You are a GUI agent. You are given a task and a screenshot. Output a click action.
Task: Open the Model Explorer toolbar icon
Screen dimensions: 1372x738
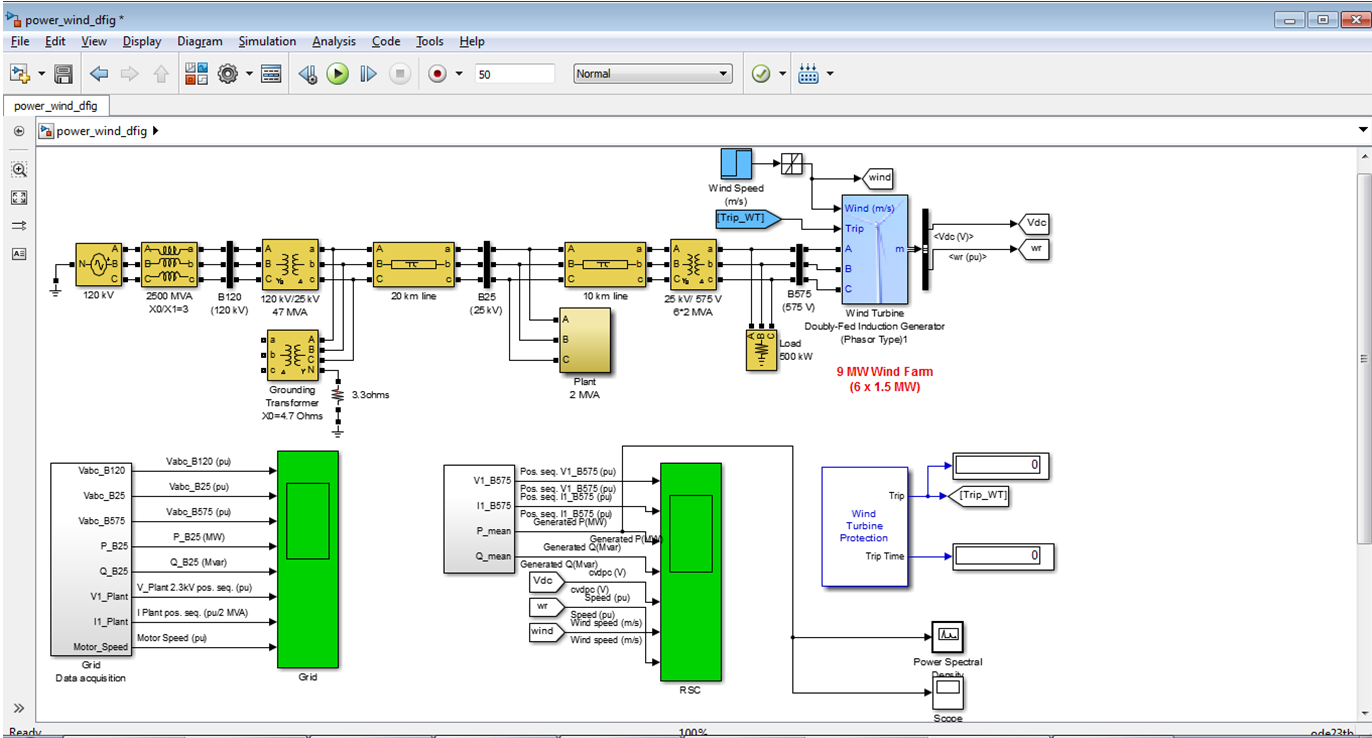coord(271,74)
